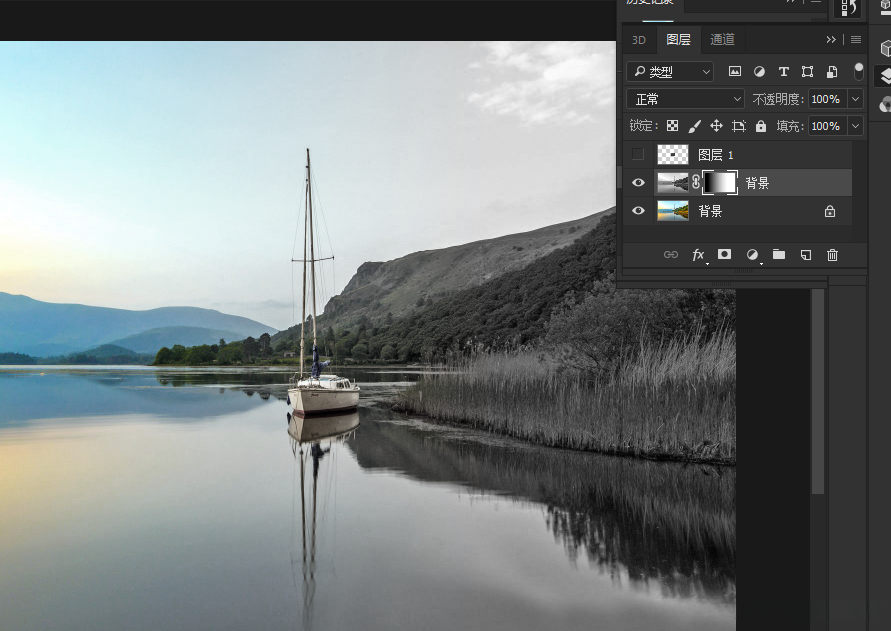The image size is (891, 631).
Task: Select the 图层 (Layers) tab
Action: pyautogui.click(x=678, y=39)
